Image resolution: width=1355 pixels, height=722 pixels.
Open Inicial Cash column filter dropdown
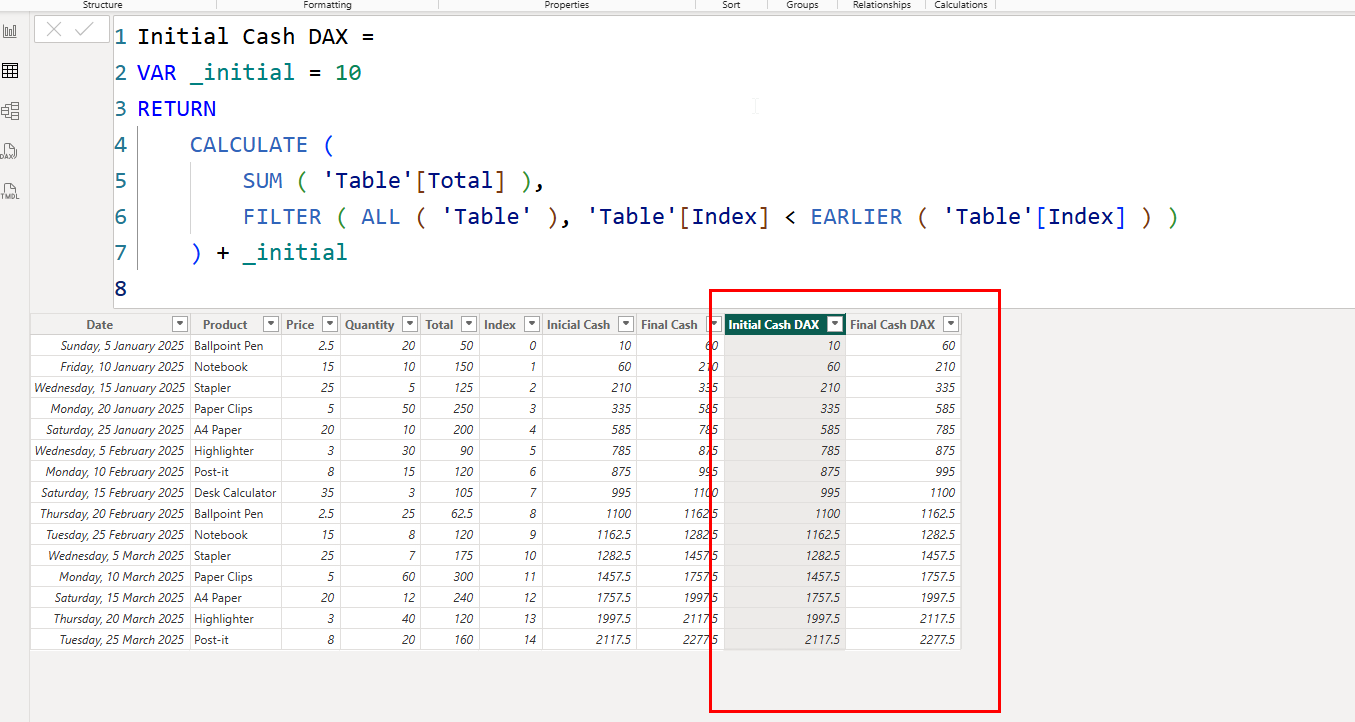tap(625, 324)
